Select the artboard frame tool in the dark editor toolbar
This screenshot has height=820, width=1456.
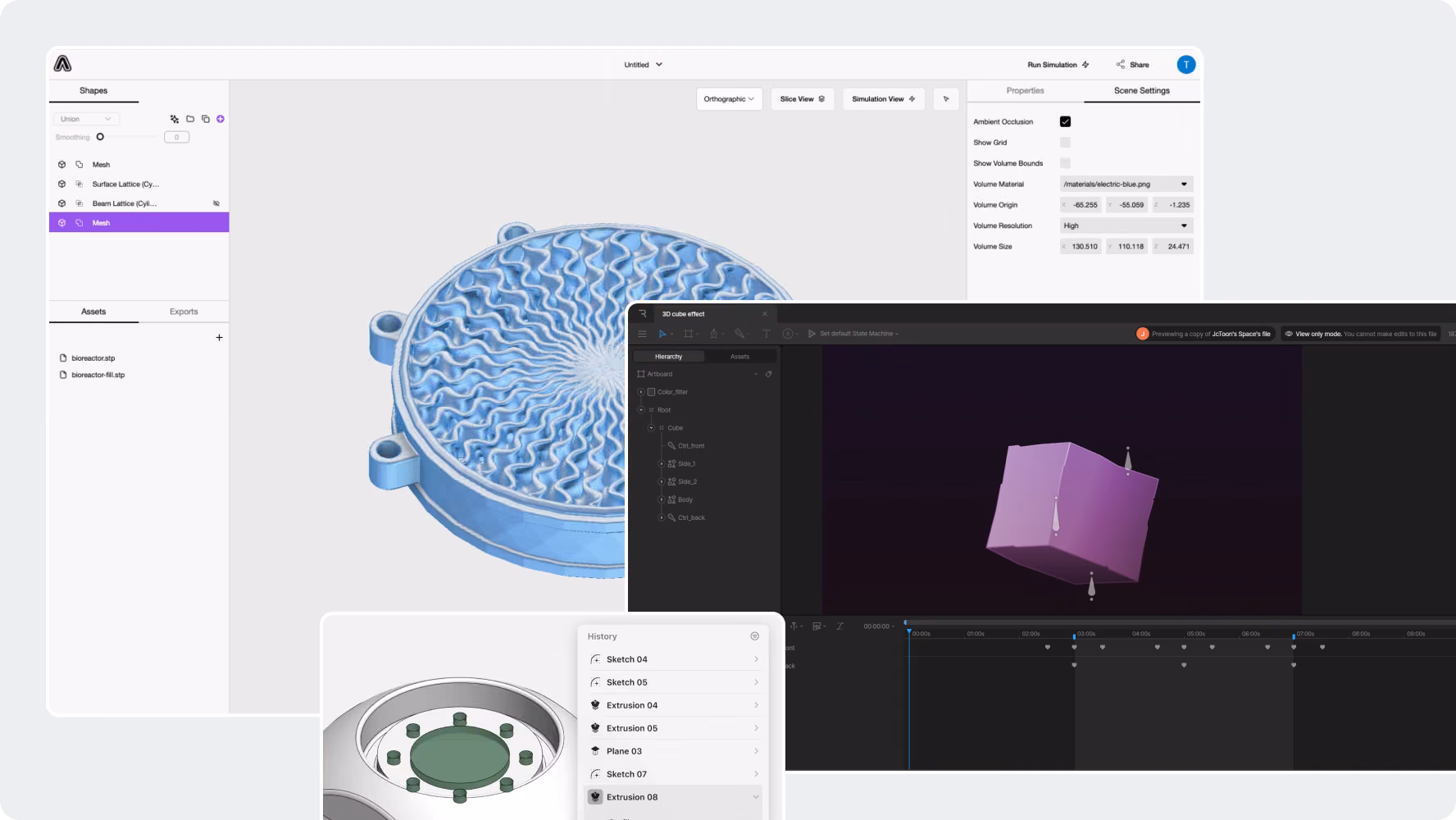click(688, 334)
